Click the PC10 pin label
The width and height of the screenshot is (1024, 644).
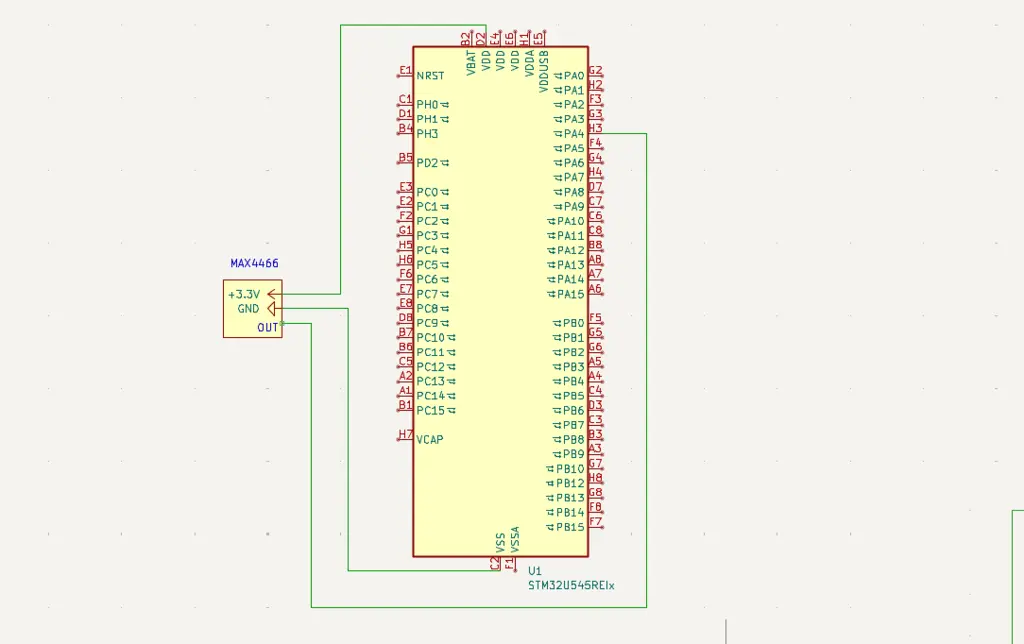point(430,338)
